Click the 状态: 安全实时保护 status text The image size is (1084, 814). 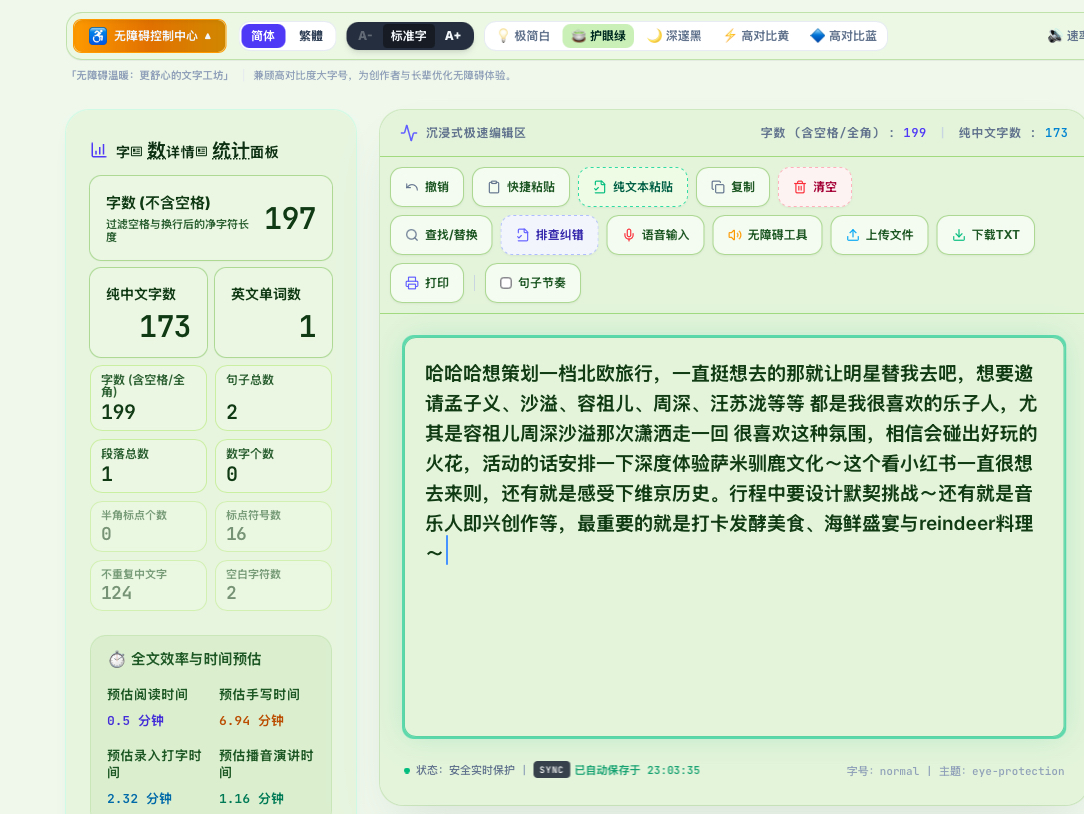(x=465, y=770)
